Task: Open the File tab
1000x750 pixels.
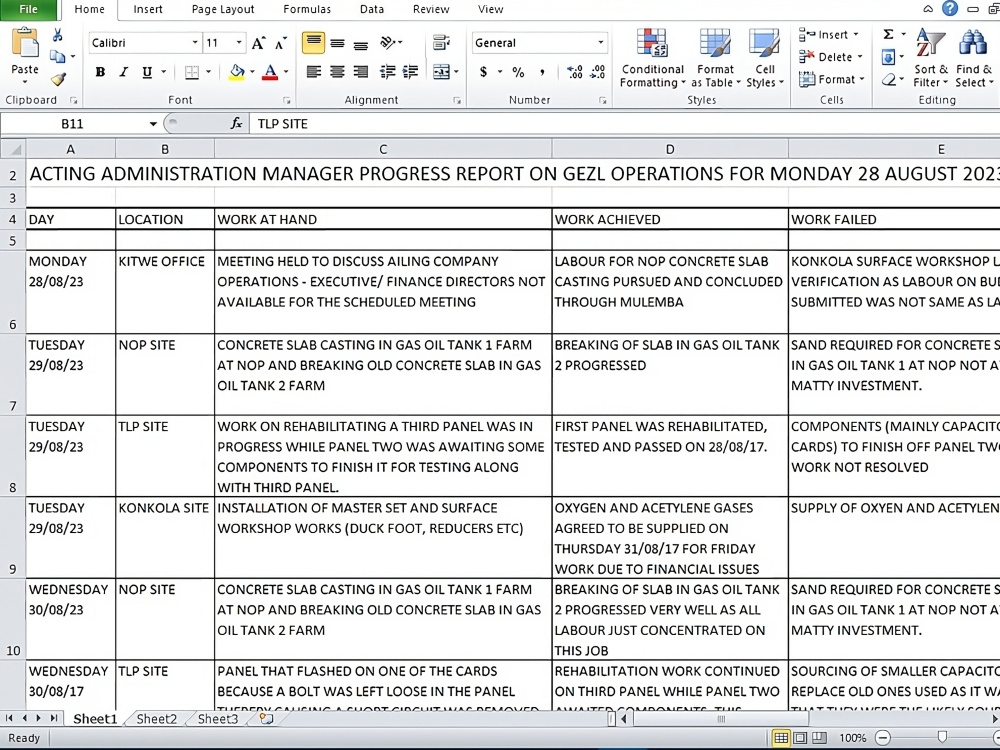Action: click(29, 9)
